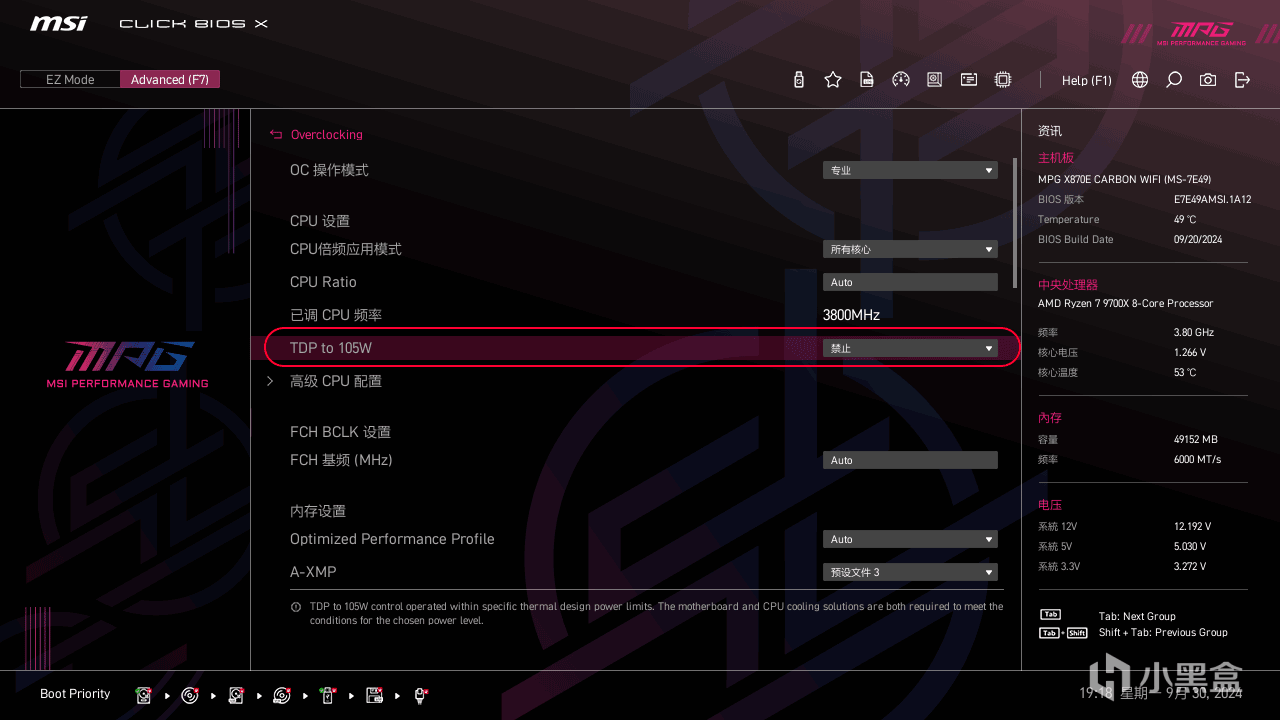
Task: Click the 5.030 V system voltage value
Action: click(x=1190, y=546)
